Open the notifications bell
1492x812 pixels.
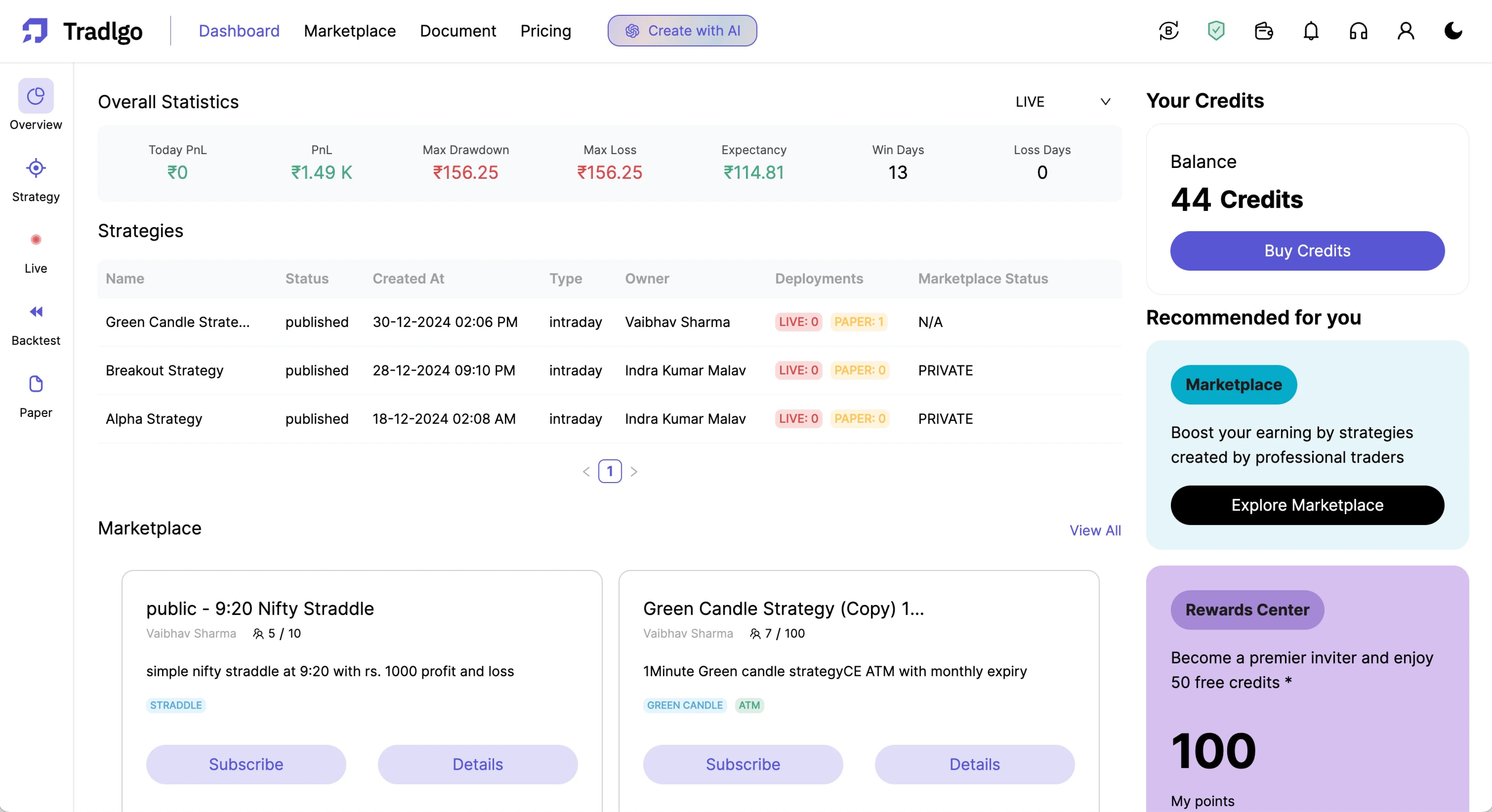[x=1310, y=31]
